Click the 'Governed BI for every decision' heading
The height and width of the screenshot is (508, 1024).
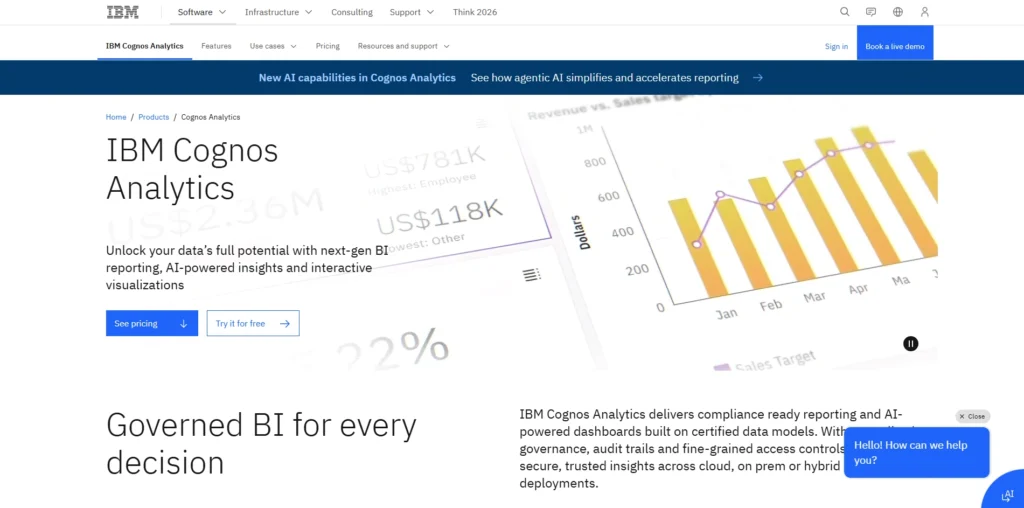click(261, 443)
